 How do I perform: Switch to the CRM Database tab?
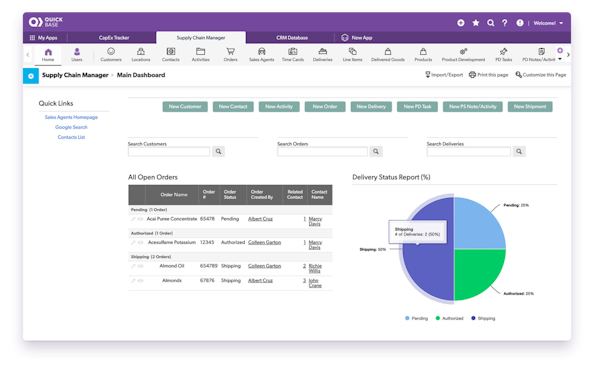292,38
